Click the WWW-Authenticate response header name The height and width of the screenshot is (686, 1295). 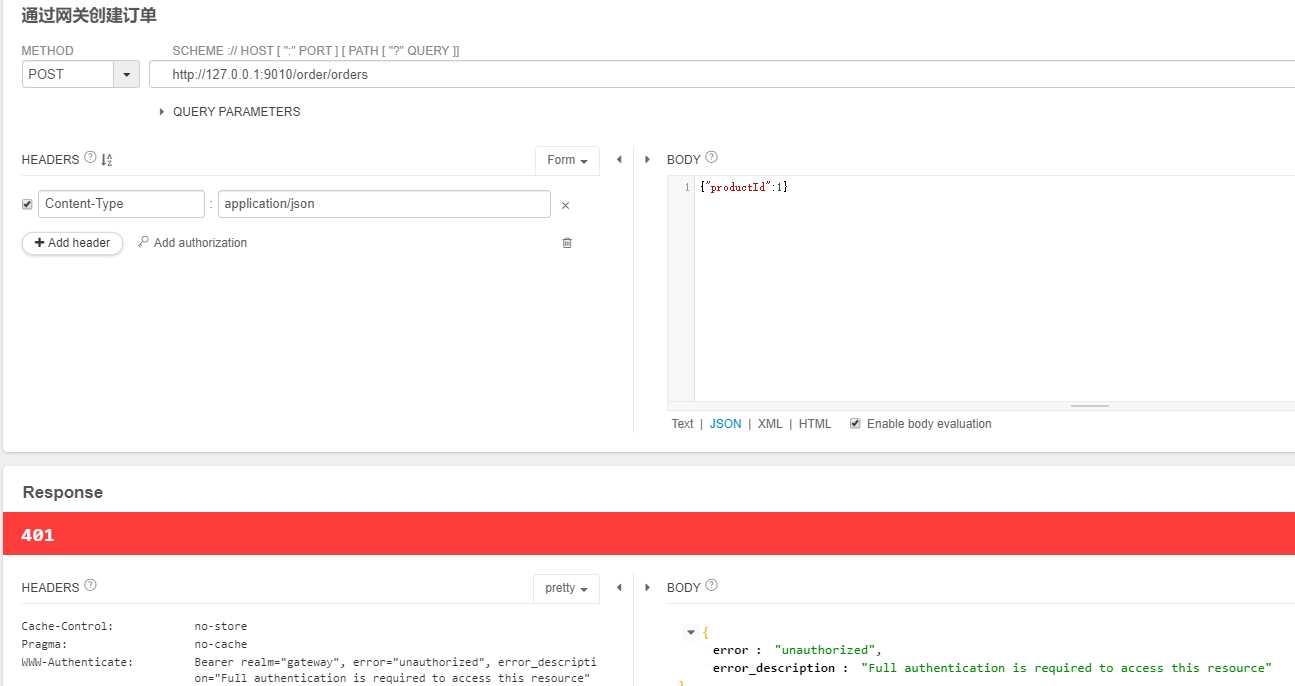(x=77, y=662)
